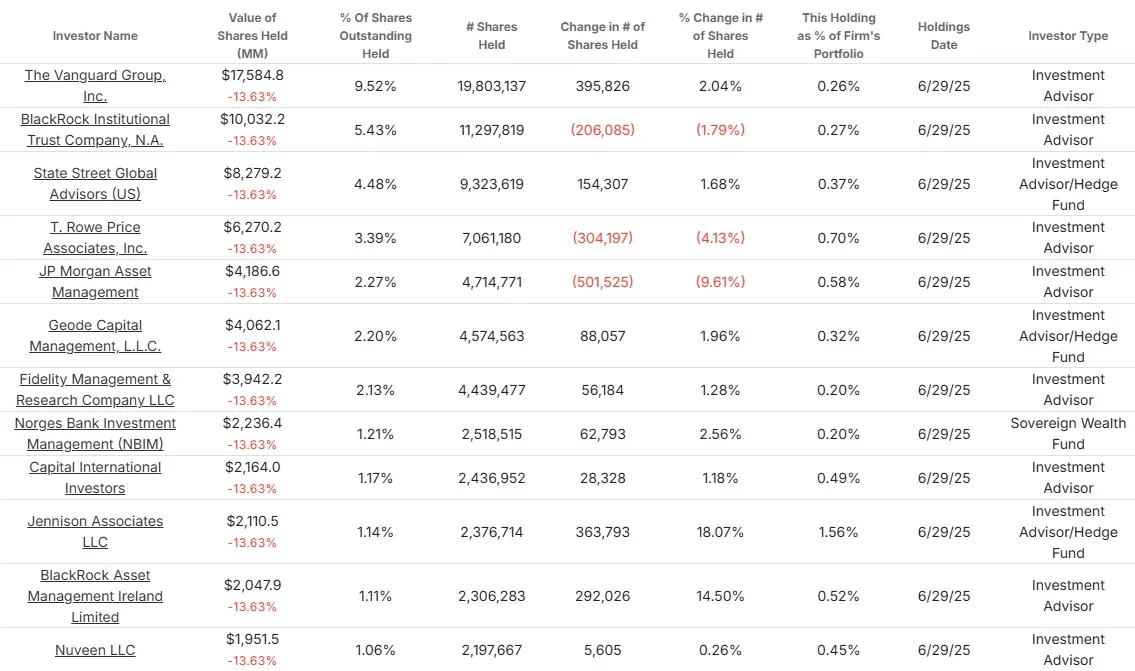Select Capital International Investors link
The width and height of the screenshot is (1135, 671).
pos(95,478)
